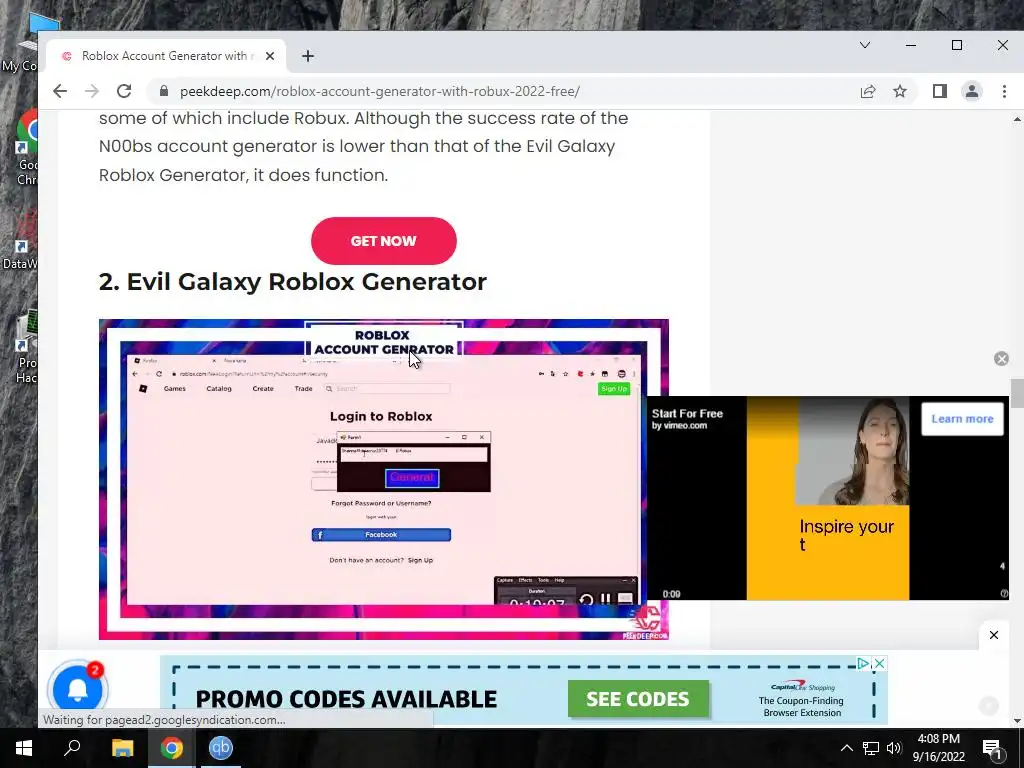Screen dimensions: 1024x768
Task: Close the Roblox Account Generator tab
Action: click(270, 56)
